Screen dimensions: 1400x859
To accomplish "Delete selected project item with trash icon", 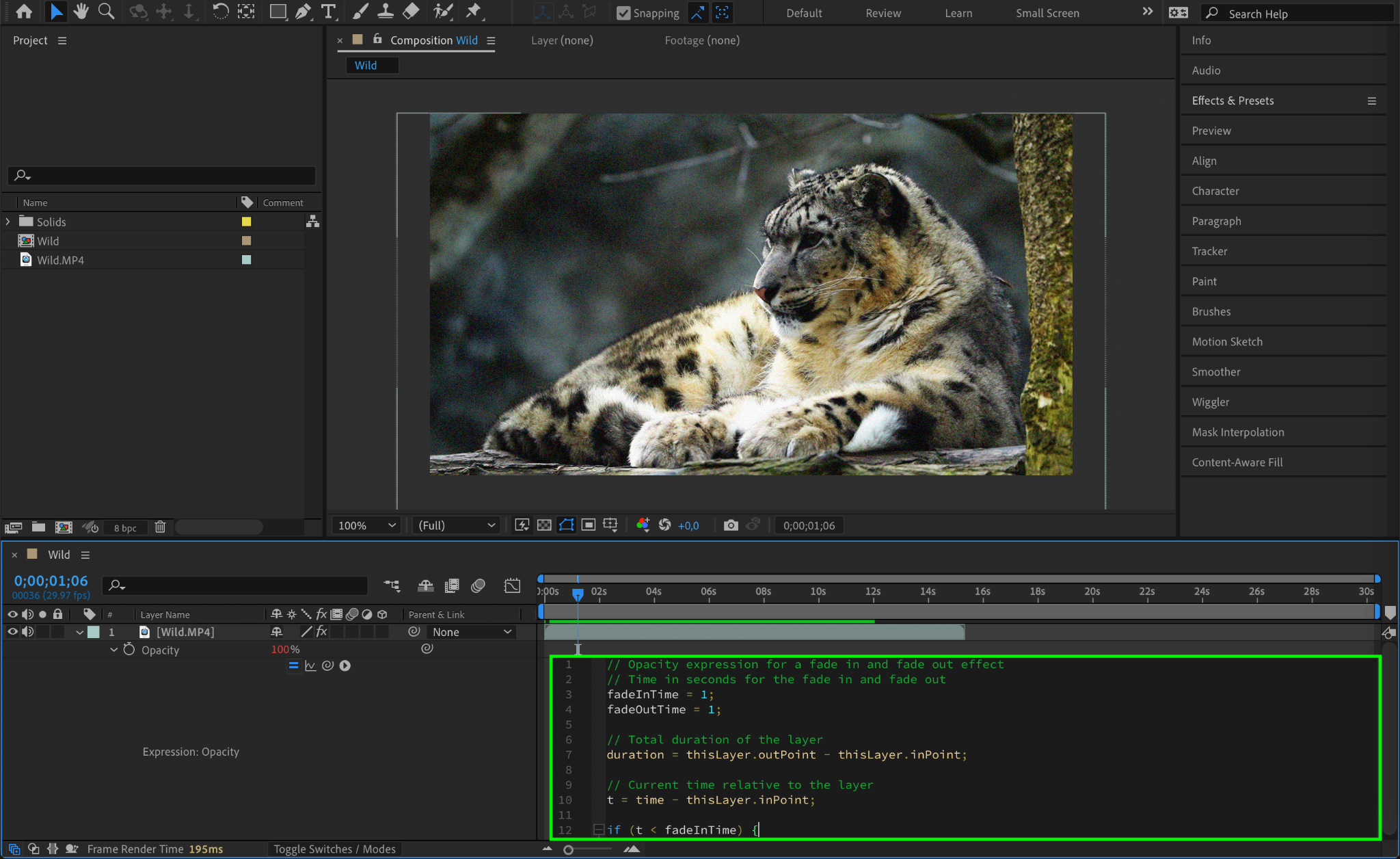I will pyautogui.click(x=160, y=527).
